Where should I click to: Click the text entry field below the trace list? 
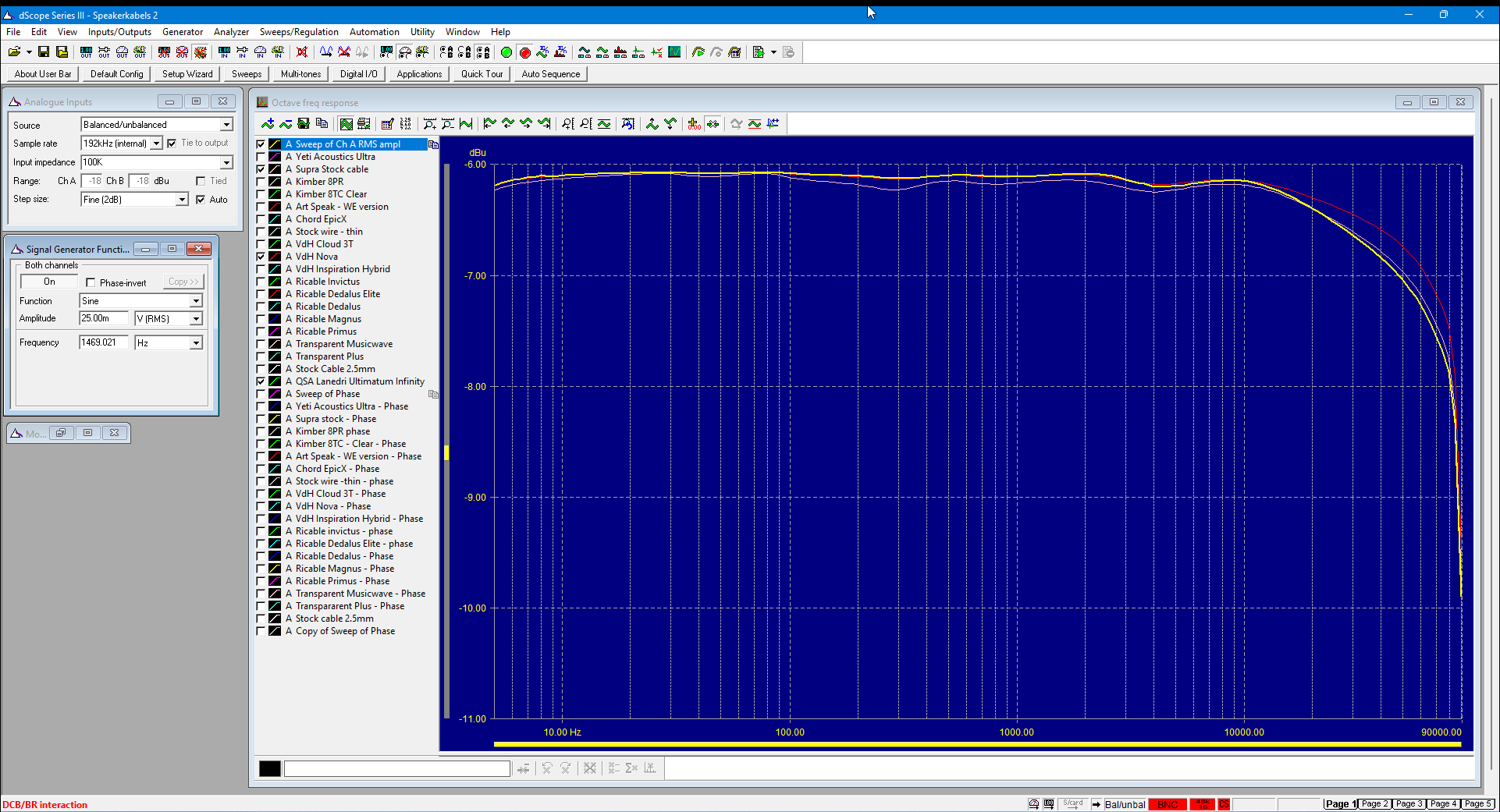(x=397, y=769)
